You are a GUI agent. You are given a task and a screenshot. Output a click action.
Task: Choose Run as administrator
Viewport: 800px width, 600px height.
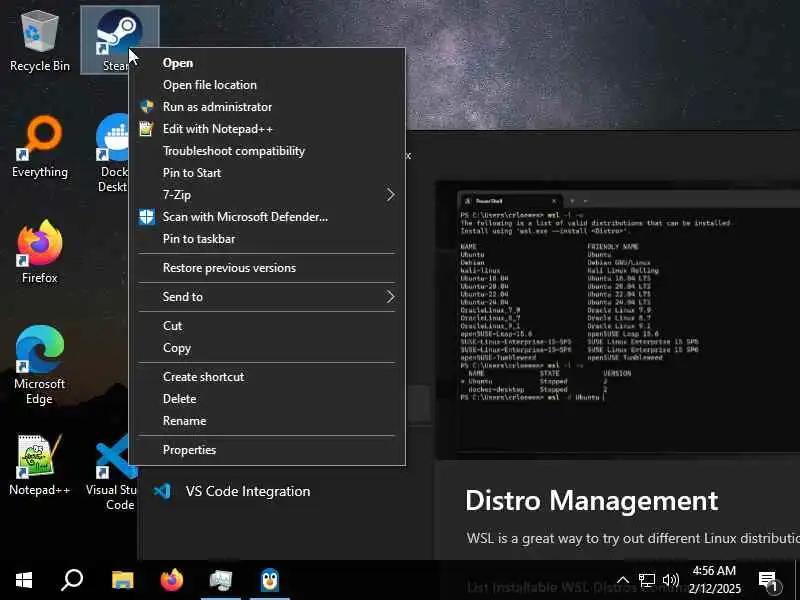[267, 107]
